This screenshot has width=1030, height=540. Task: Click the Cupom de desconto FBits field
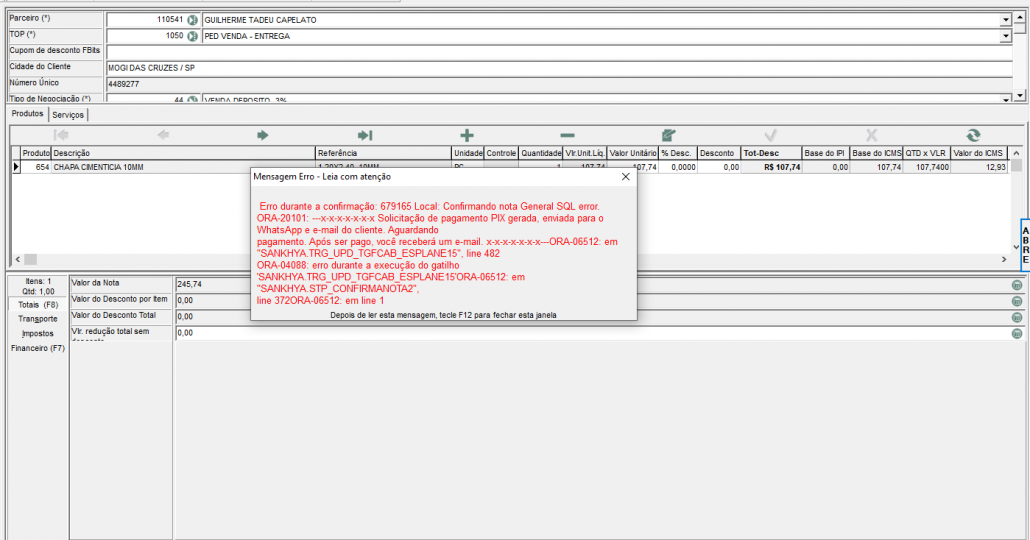pos(560,52)
